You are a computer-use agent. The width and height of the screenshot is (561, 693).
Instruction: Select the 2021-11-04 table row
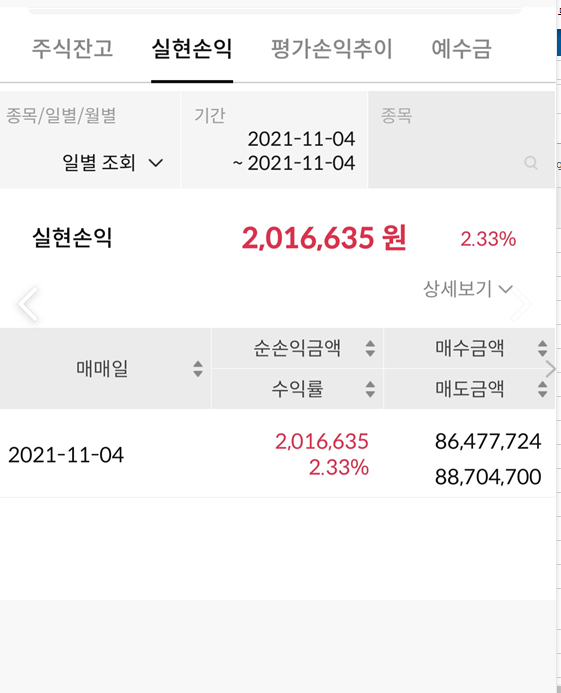(x=277, y=454)
